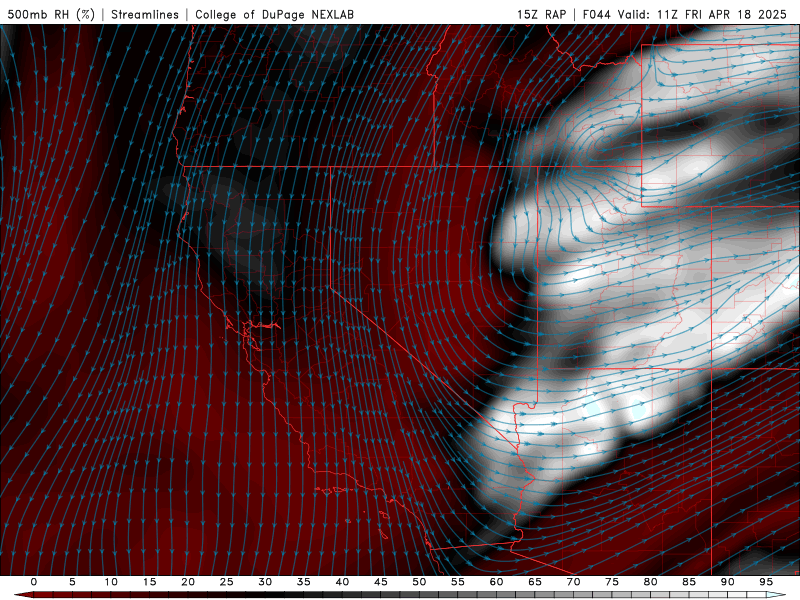Select the colorbar label "40"
This screenshot has width=800, height=600.
click(x=342, y=582)
